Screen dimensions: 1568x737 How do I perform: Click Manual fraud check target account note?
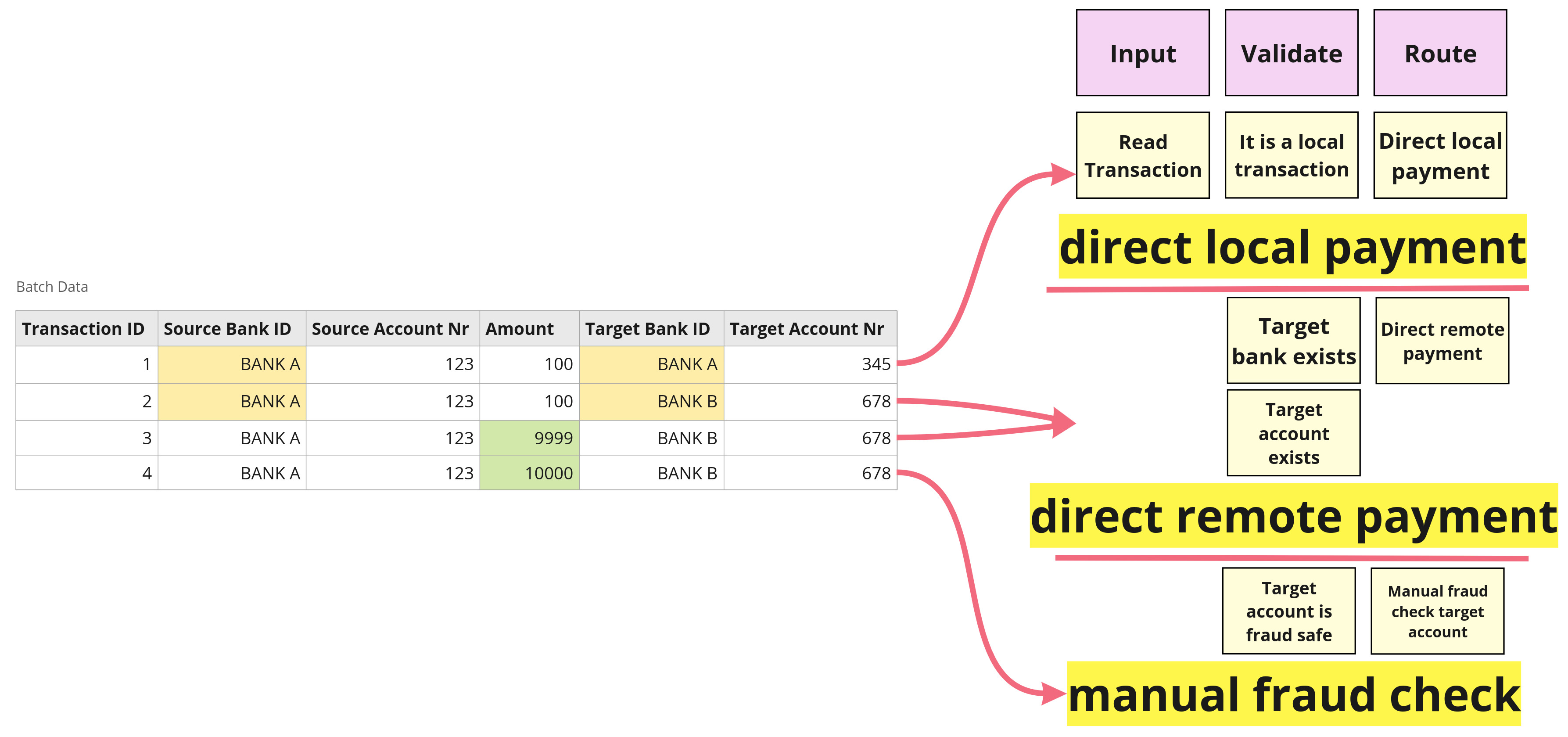(1437, 611)
